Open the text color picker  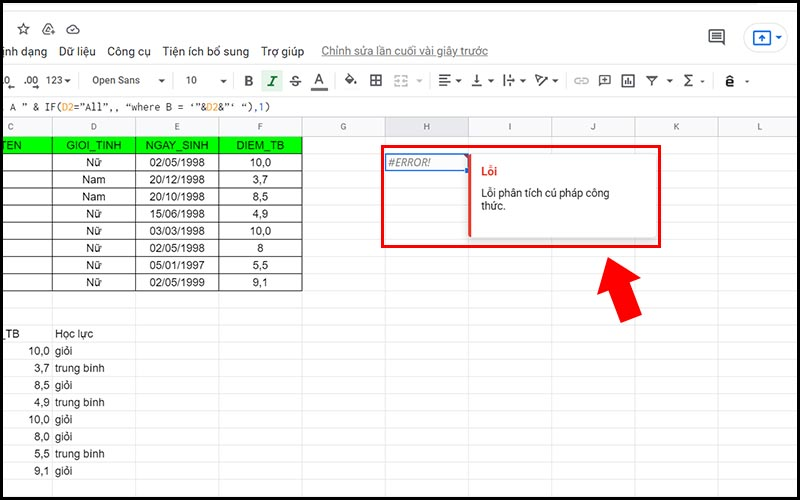click(319, 81)
